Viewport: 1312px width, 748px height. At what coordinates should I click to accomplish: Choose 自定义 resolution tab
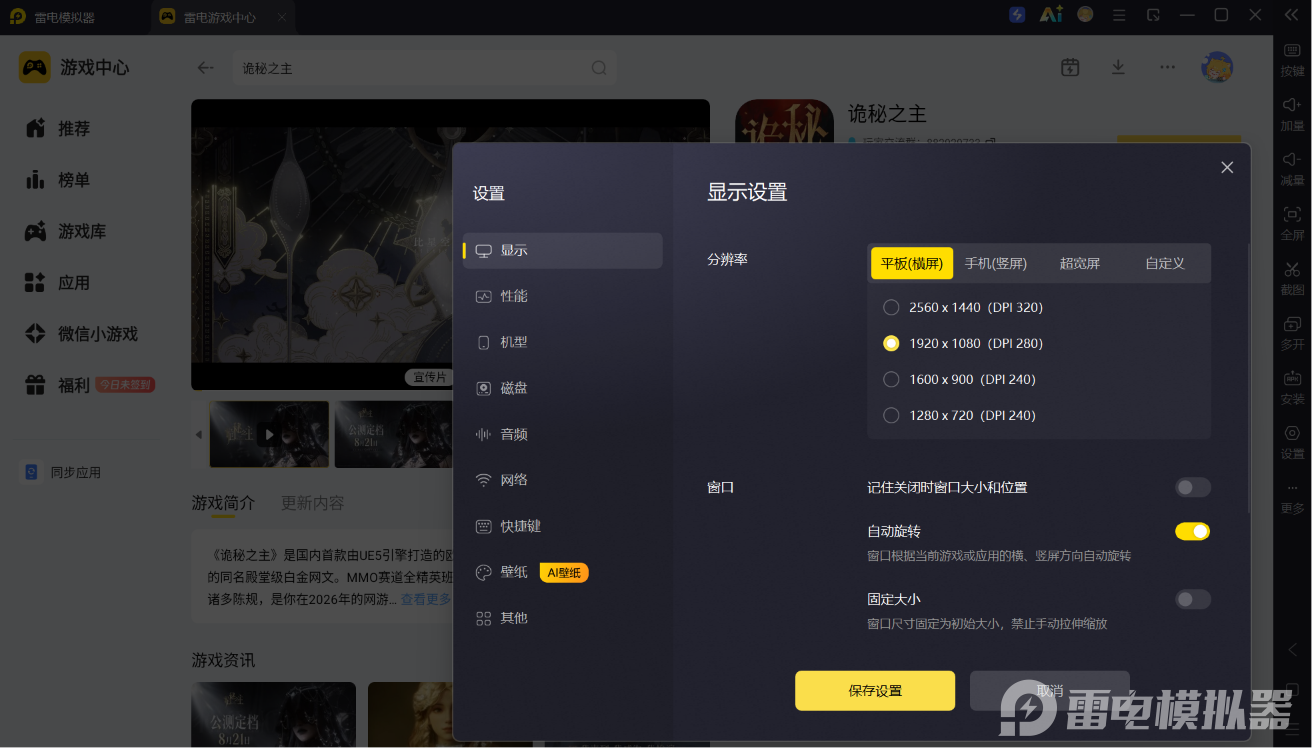1165,263
